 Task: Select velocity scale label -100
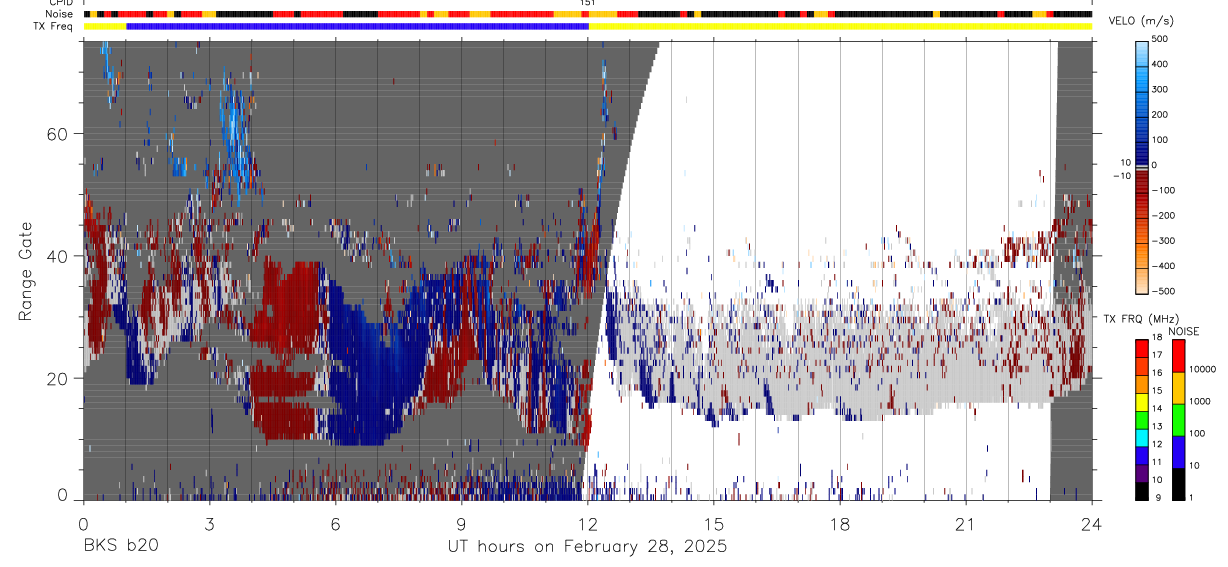tap(1162, 190)
